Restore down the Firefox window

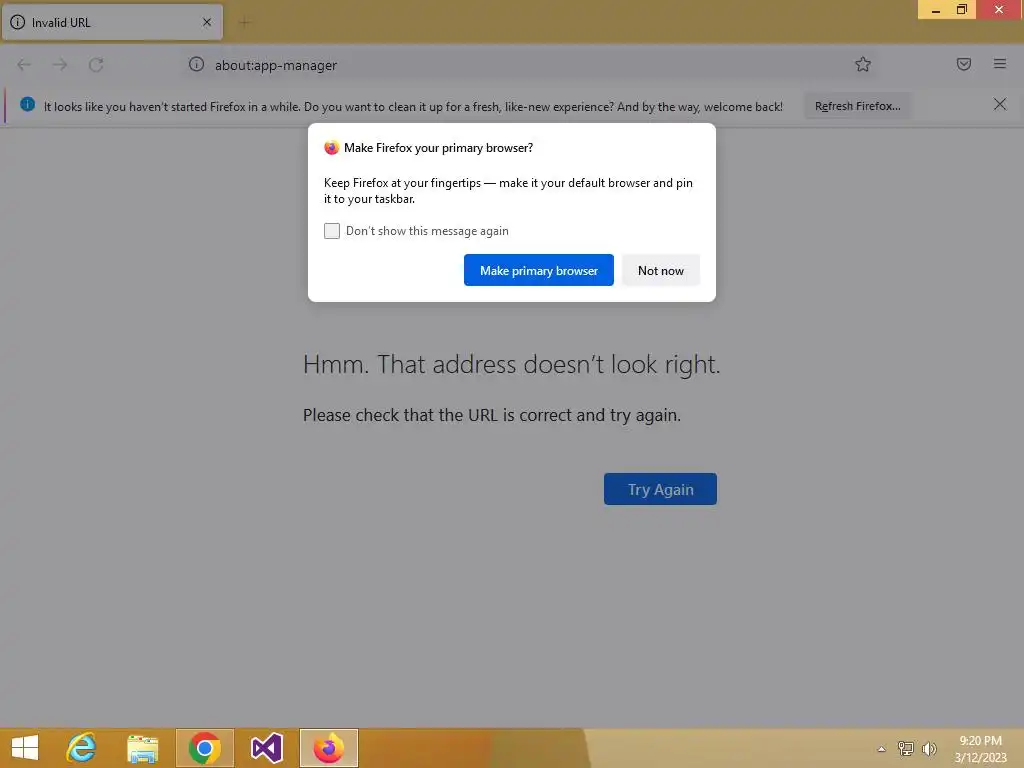point(961,9)
